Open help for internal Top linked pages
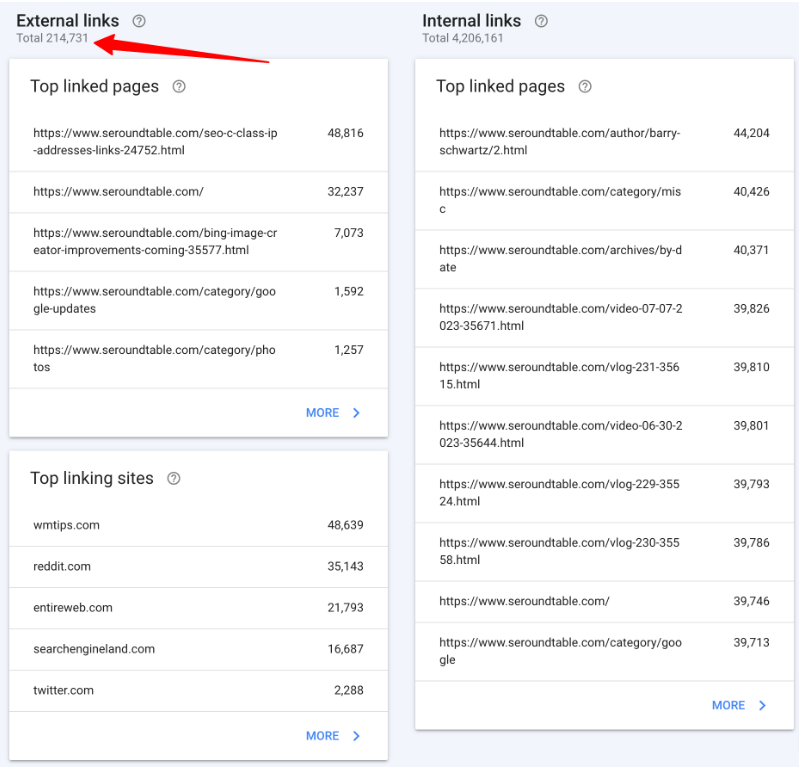The height and width of the screenshot is (770, 802). (585, 86)
